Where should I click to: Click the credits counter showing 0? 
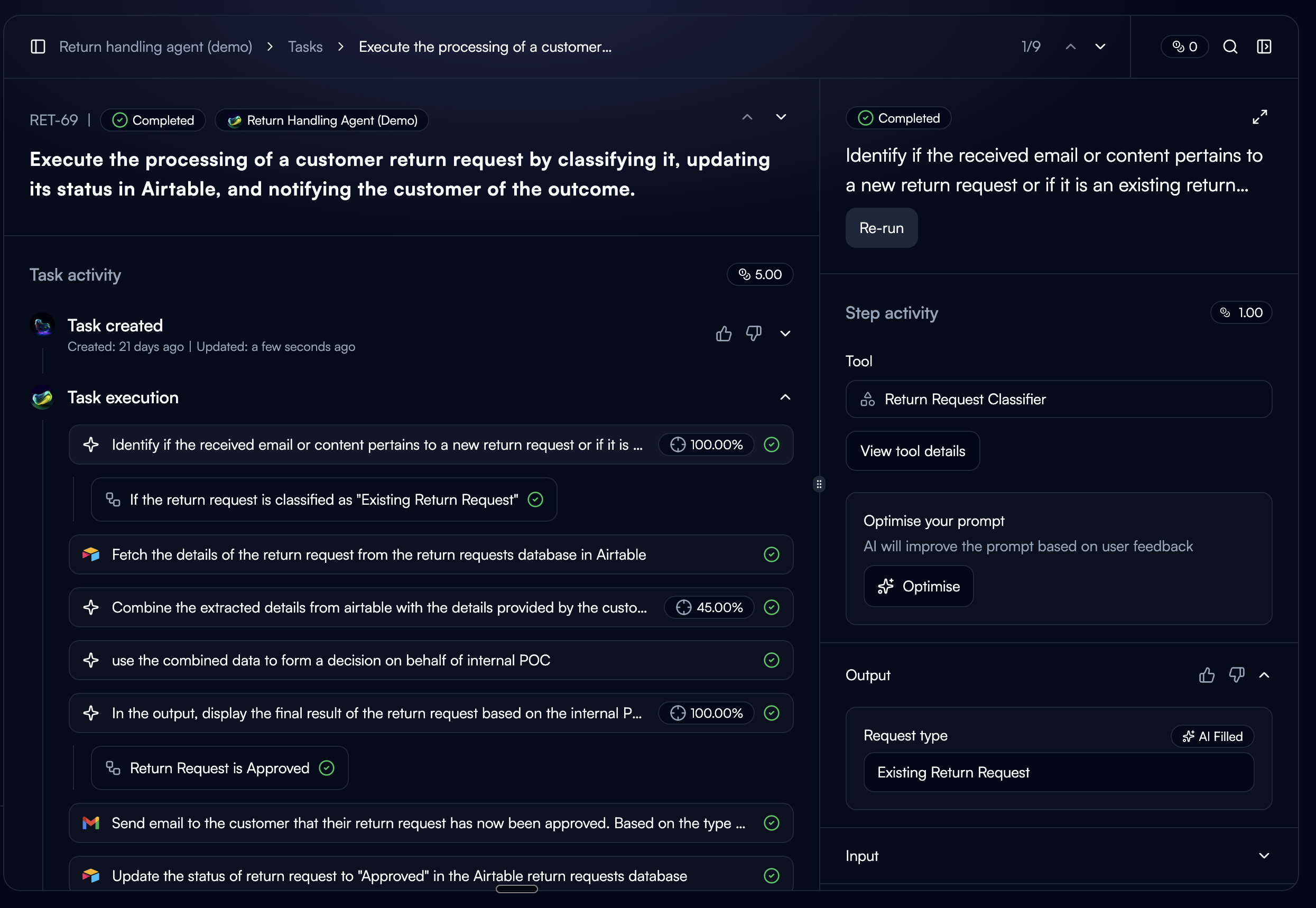[x=1184, y=47]
